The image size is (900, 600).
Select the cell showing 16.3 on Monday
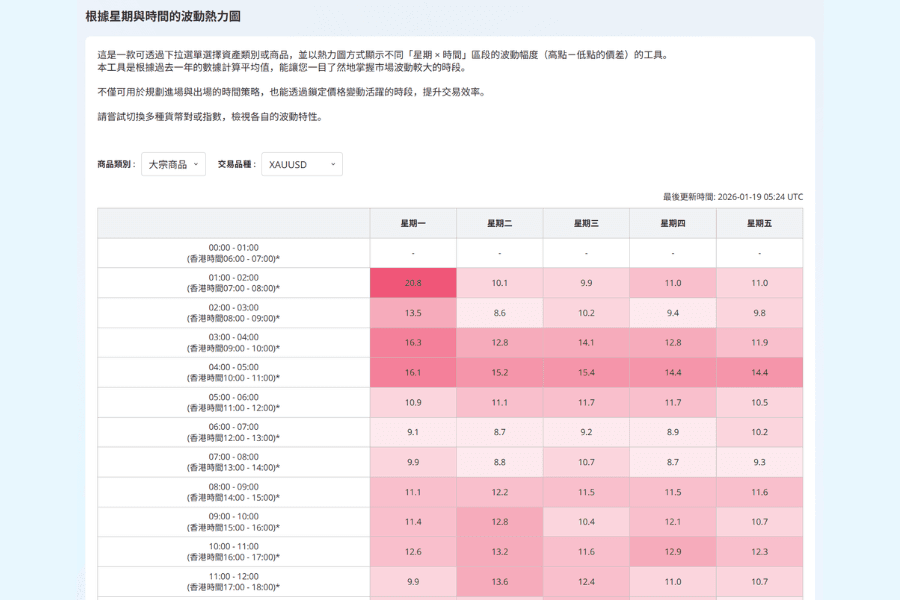[x=413, y=343]
